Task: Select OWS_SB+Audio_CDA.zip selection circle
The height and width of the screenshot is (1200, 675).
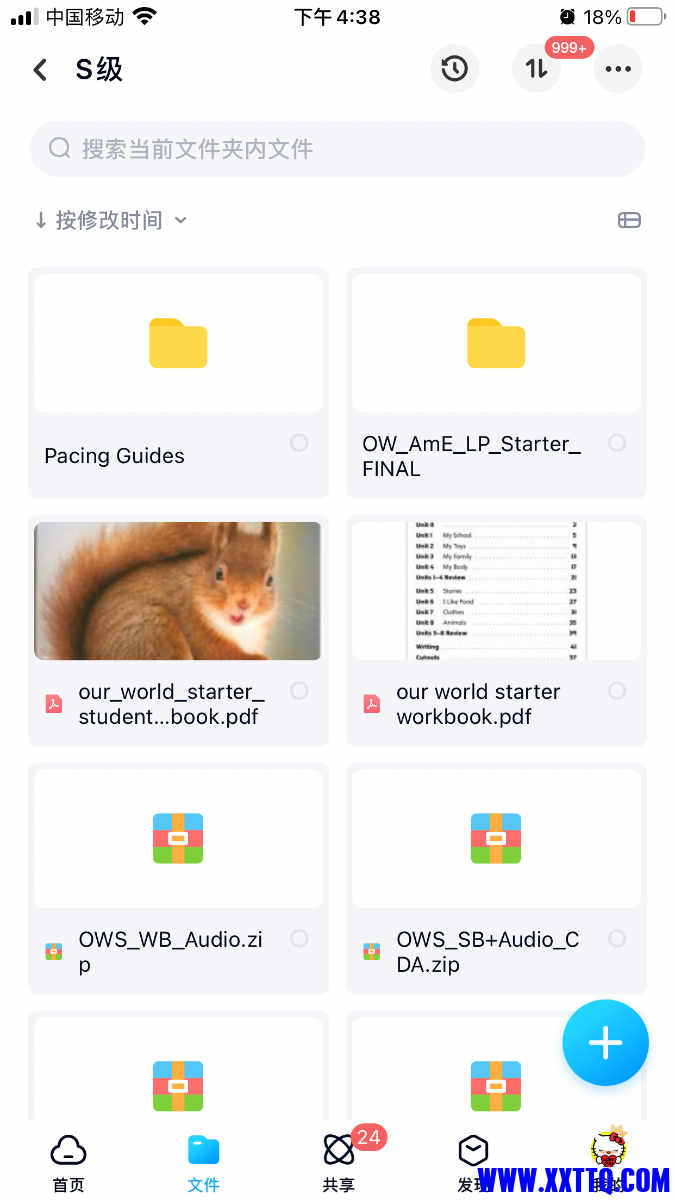Action: pos(617,938)
